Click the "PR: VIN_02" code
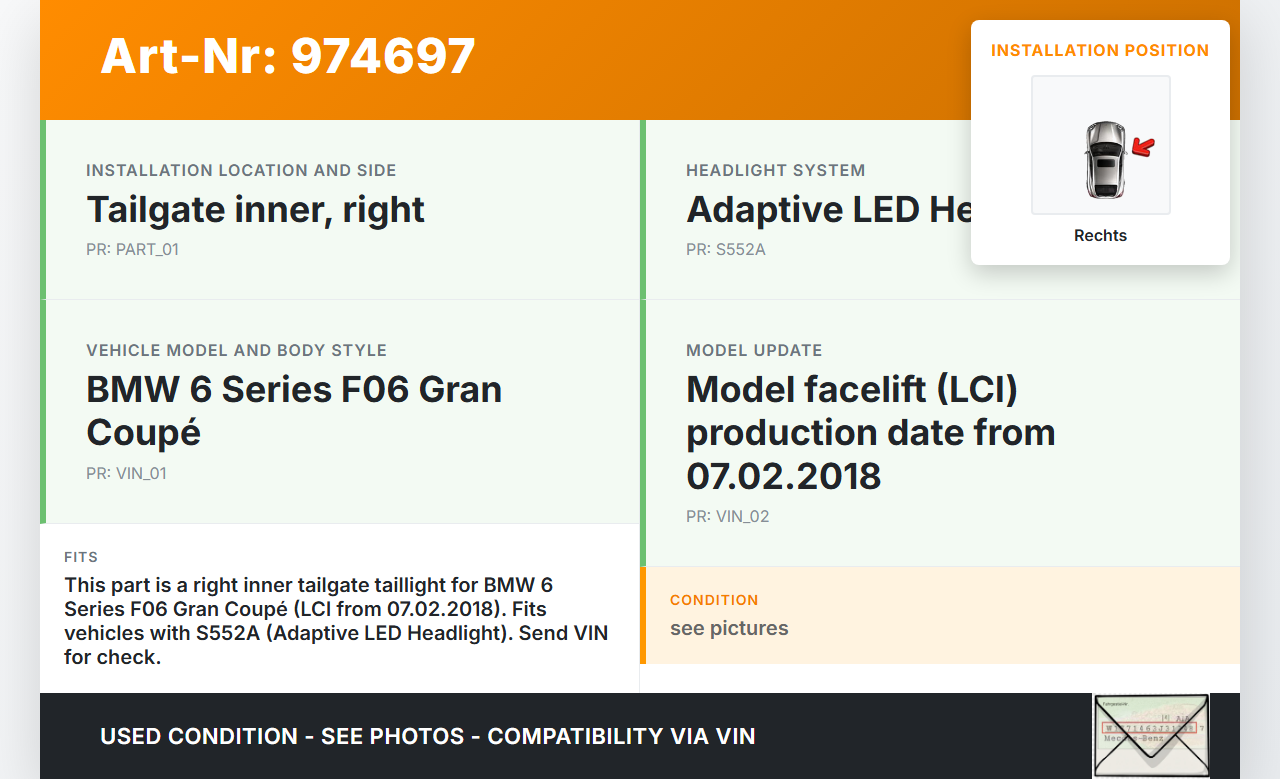The image size is (1280, 779). point(727,516)
